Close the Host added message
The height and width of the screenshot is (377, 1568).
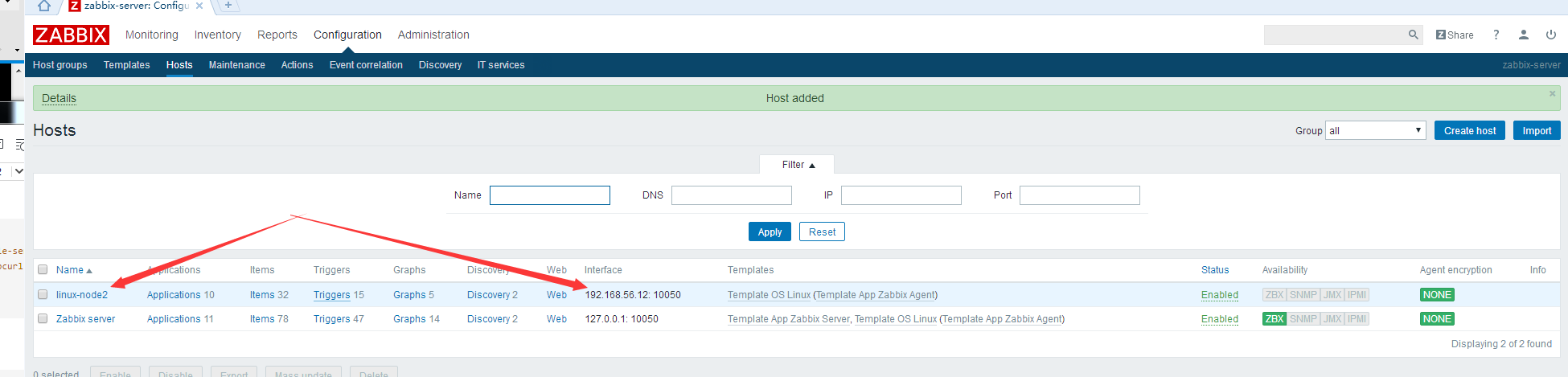1552,94
